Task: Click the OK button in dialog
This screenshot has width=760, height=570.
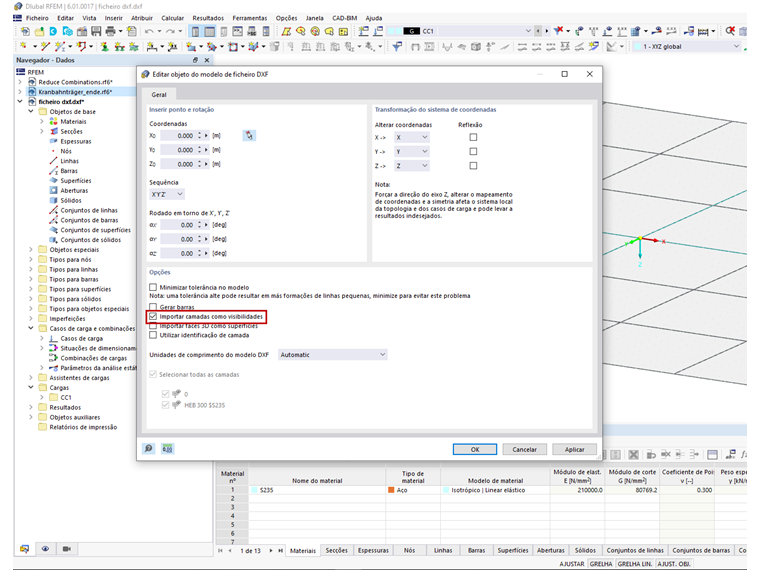Action: 475,449
